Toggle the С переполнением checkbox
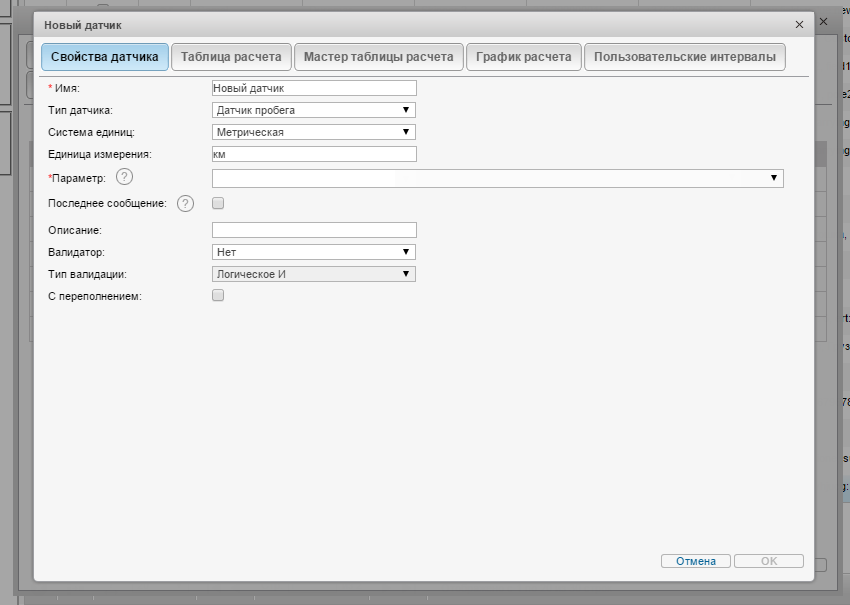The width and height of the screenshot is (850, 605). pos(218,296)
